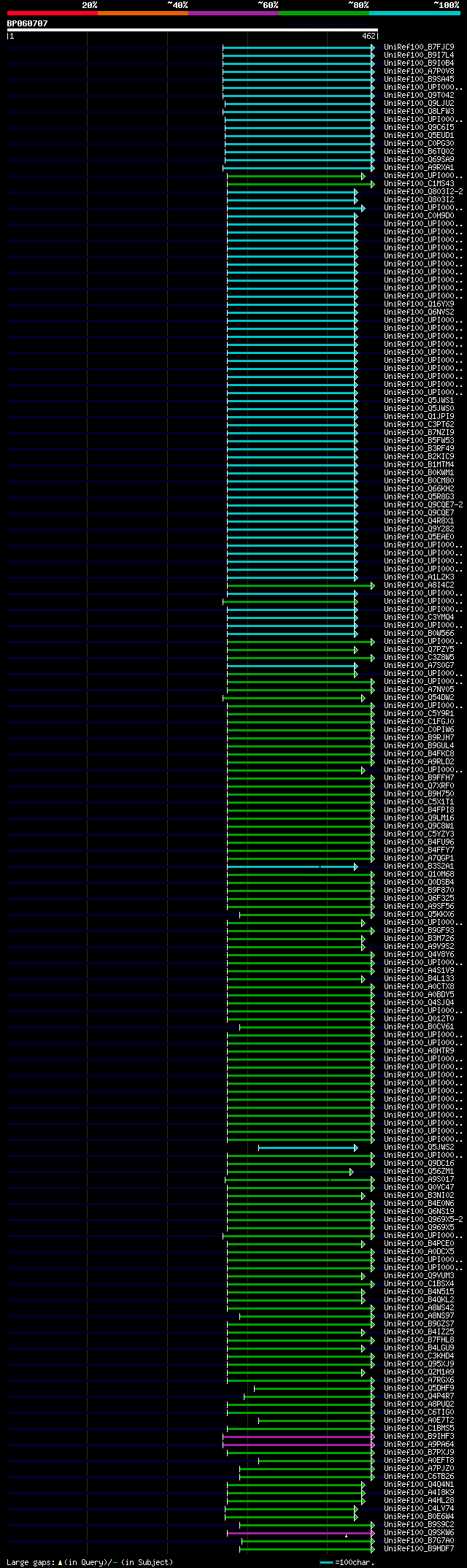
Task: Select the label UniRef100_Q969X5-2
Action: pyautogui.click(x=423, y=1219)
